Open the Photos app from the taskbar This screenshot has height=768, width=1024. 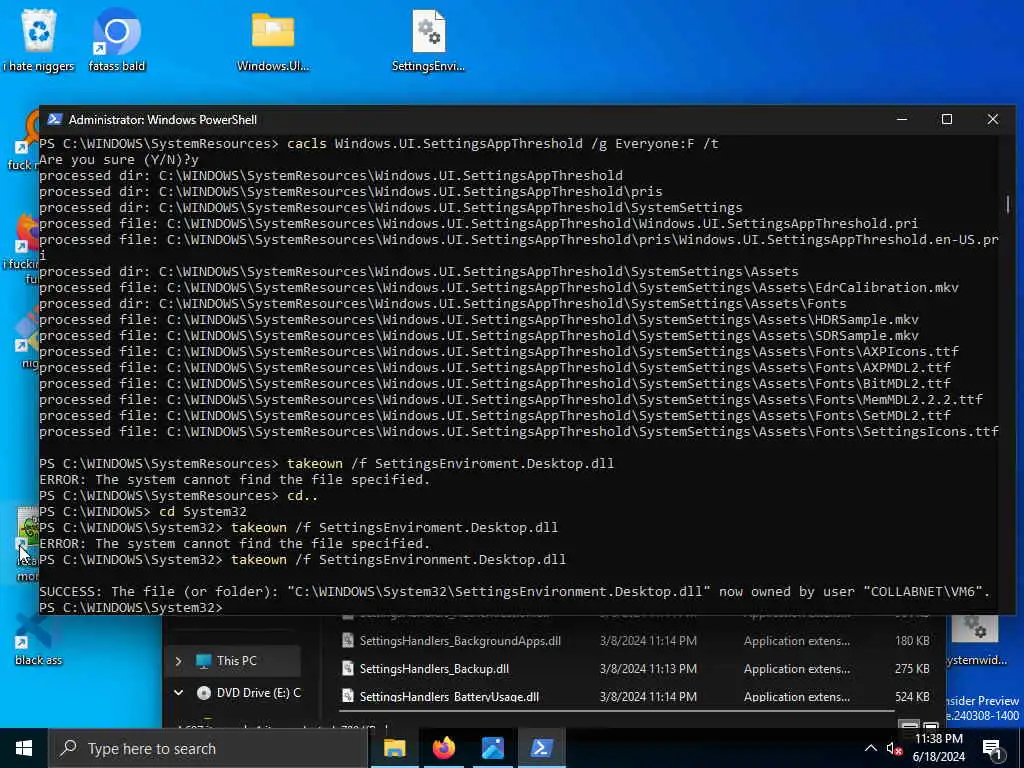493,748
